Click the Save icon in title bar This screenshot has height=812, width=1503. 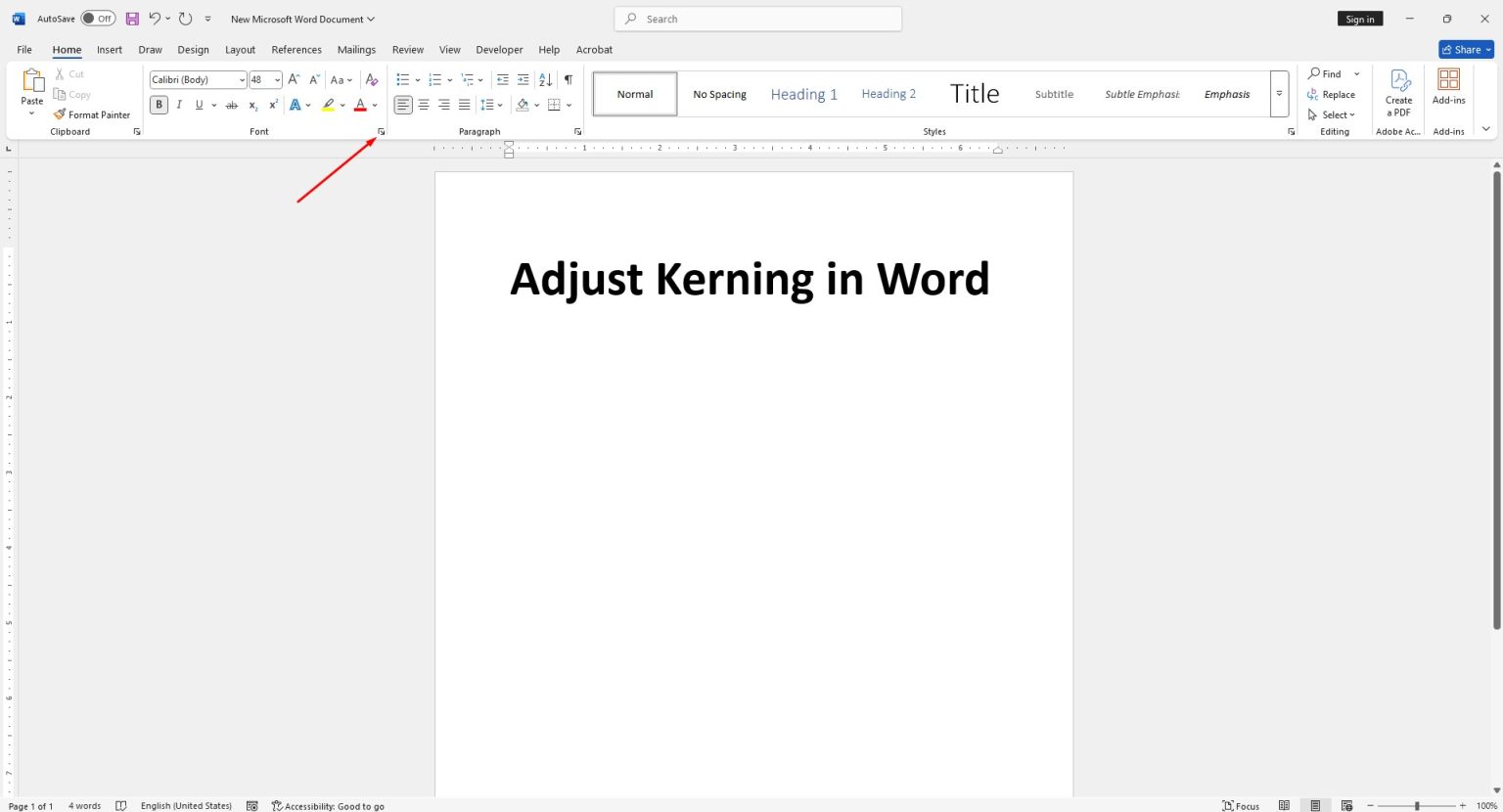(x=132, y=19)
